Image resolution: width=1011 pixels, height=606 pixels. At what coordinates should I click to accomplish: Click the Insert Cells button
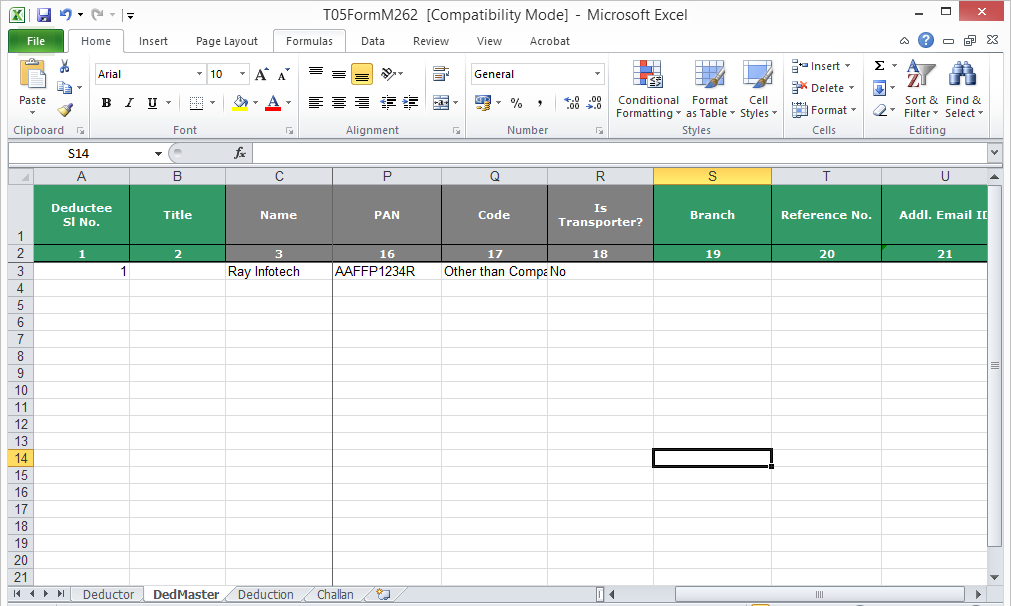pyautogui.click(x=816, y=65)
